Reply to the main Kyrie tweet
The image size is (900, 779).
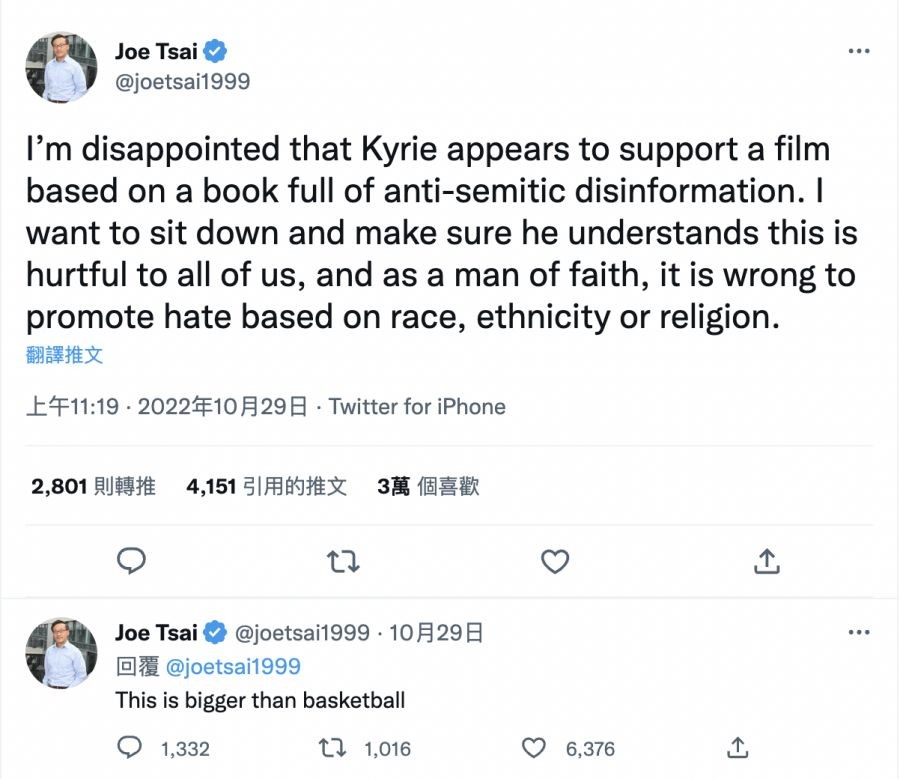(x=132, y=562)
